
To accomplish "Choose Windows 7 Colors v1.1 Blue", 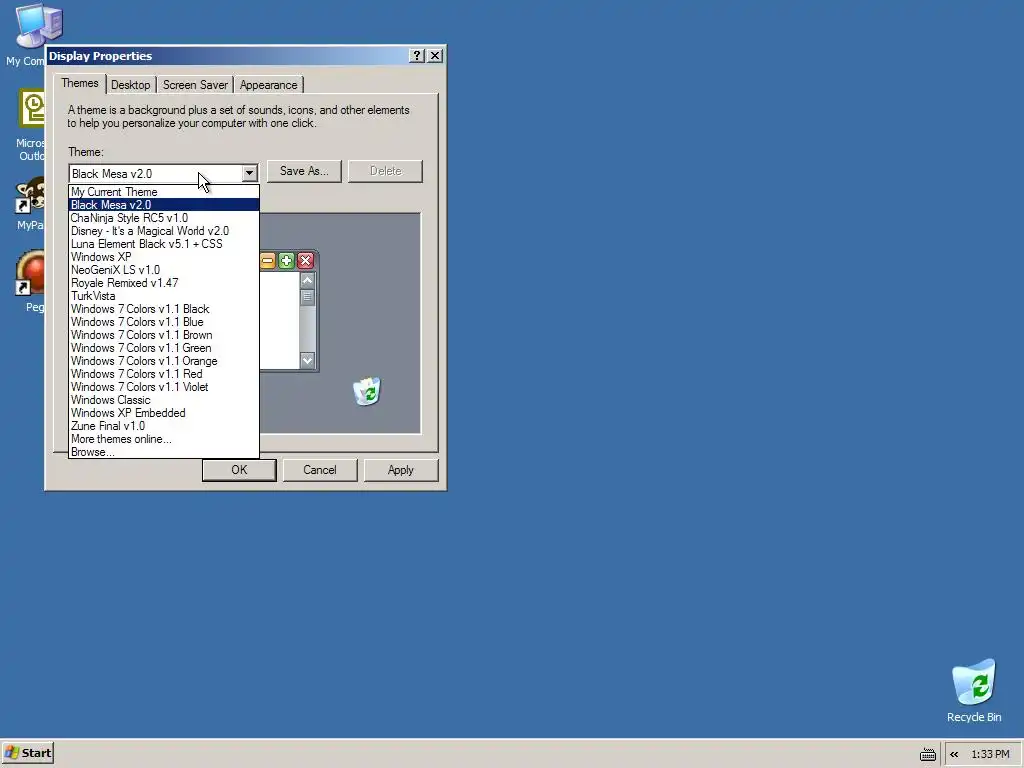I will pyautogui.click(x=164, y=322).
